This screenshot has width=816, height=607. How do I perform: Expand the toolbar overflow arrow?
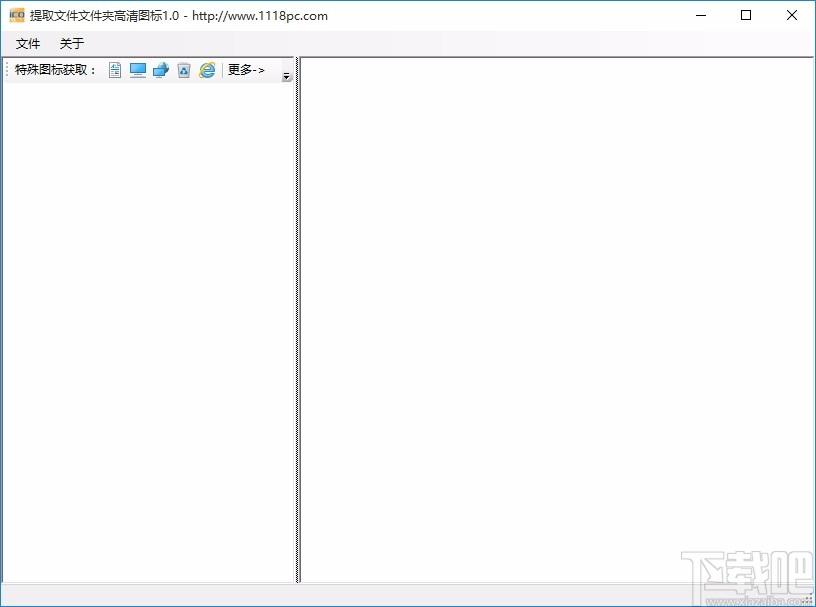coord(286,76)
